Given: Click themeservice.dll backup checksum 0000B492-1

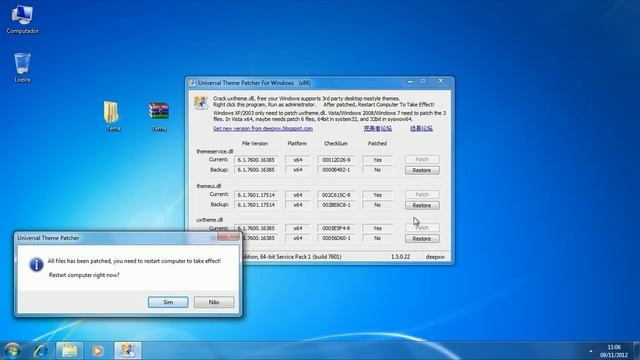Looking at the screenshot, I should 336,170.
